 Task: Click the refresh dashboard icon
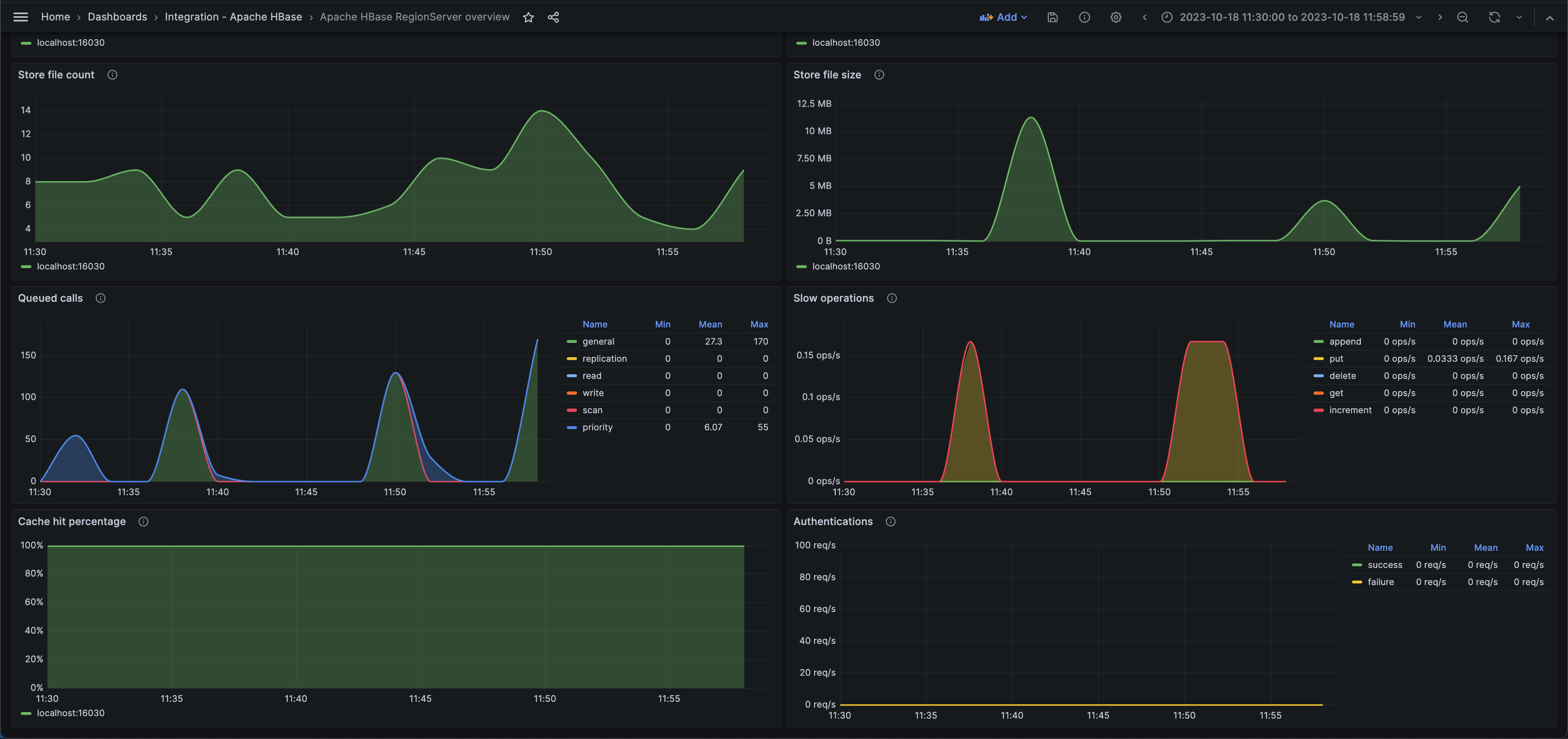click(1494, 17)
